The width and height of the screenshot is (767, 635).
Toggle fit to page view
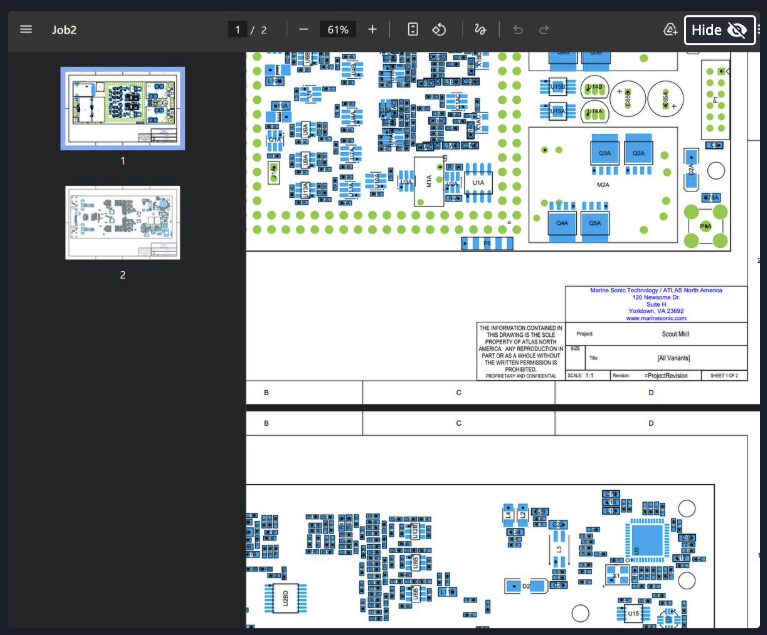(412, 29)
